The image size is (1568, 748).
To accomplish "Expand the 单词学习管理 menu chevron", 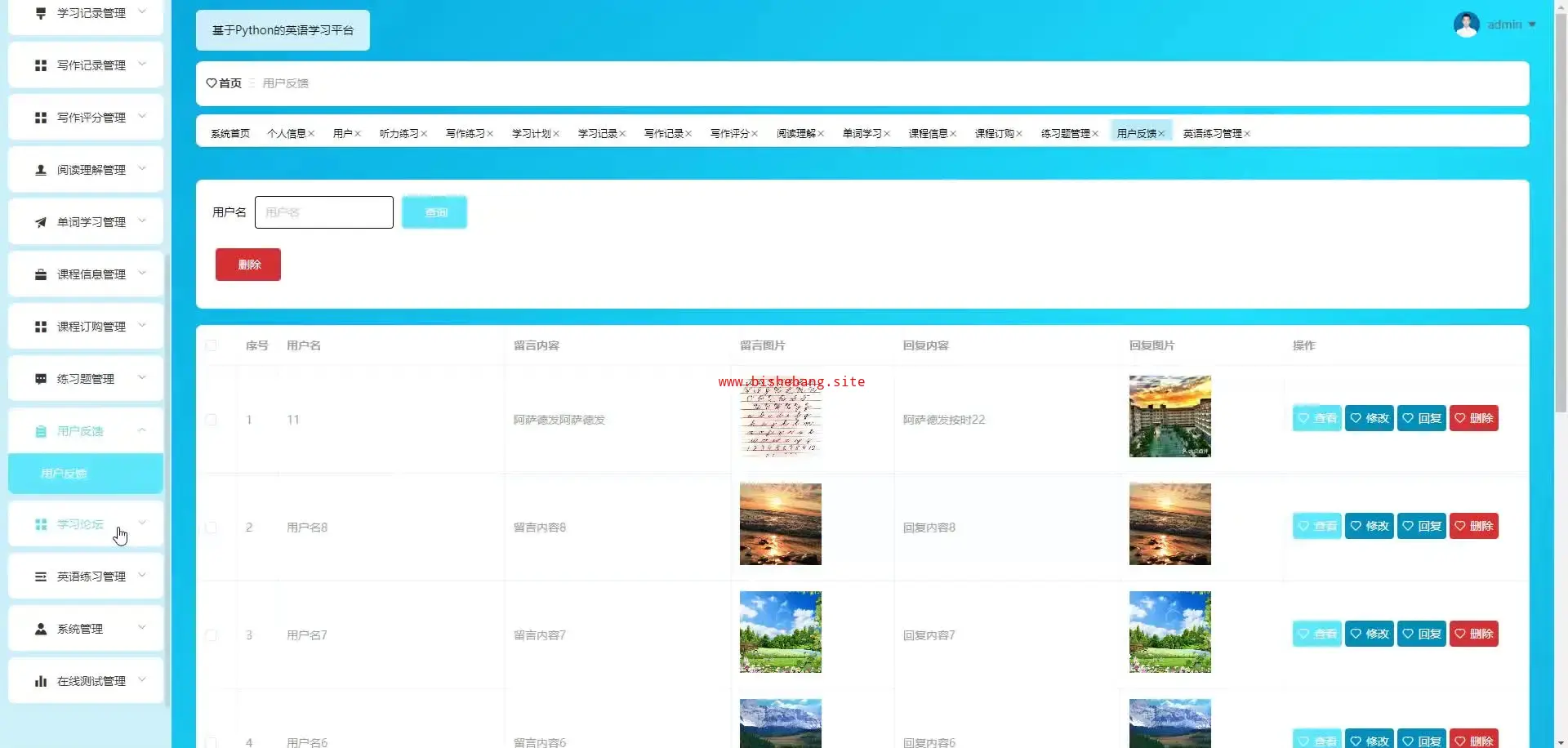I will pyautogui.click(x=142, y=220).
